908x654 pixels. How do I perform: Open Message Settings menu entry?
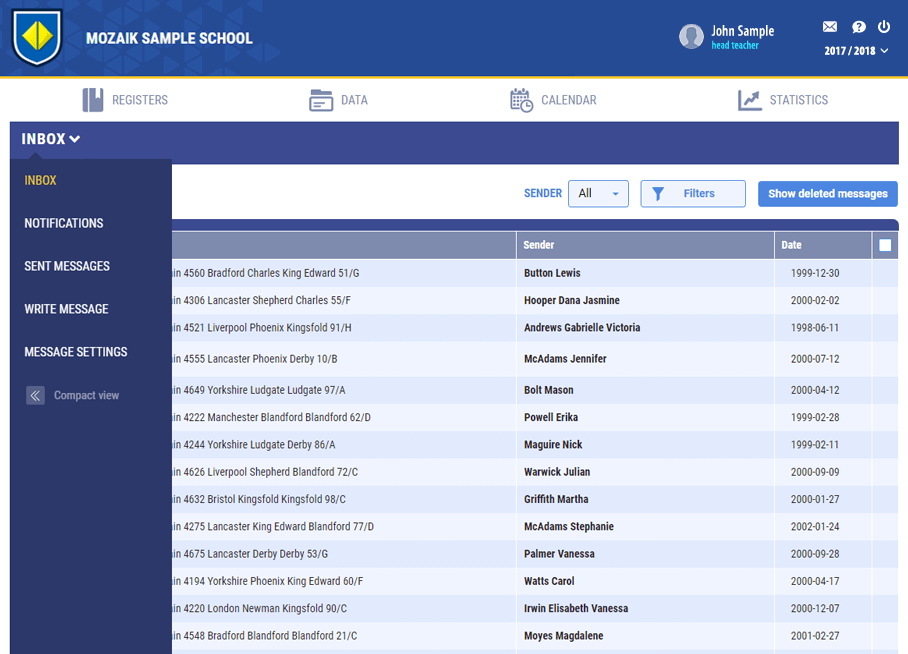pos(76,352)
